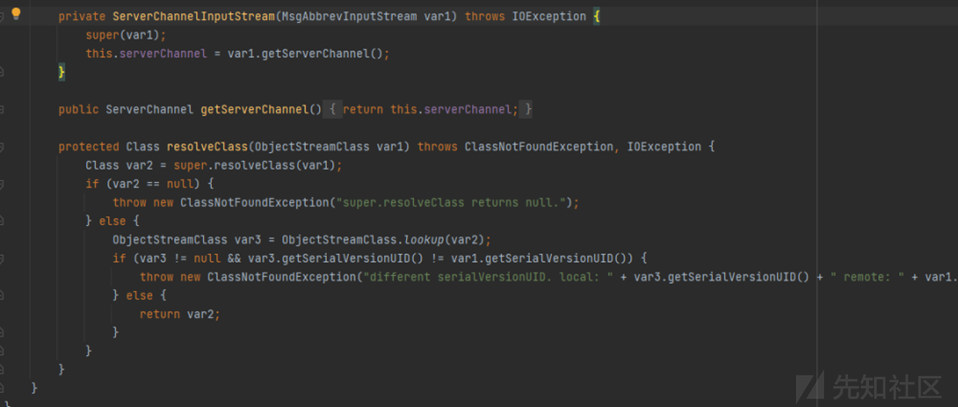Click highlighted closing brace of constructor
Image resolution: width=958 pixels, height=407 pixels.
pyautogui.click(x=62, y=73)
